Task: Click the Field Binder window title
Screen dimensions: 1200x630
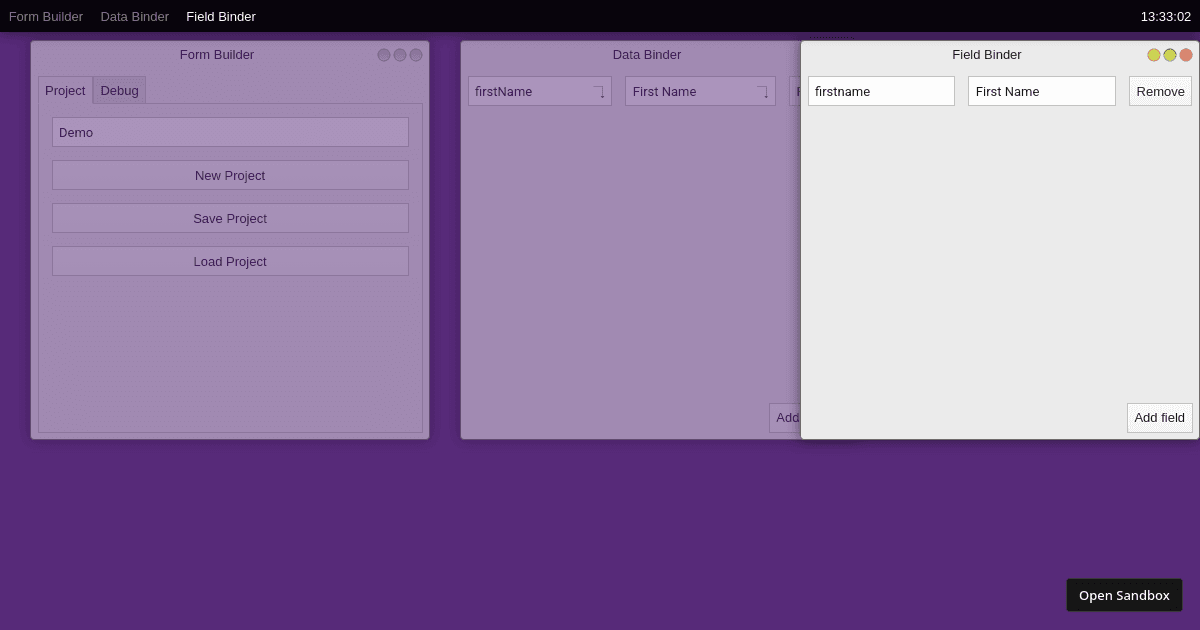Action: coord(987,55)
